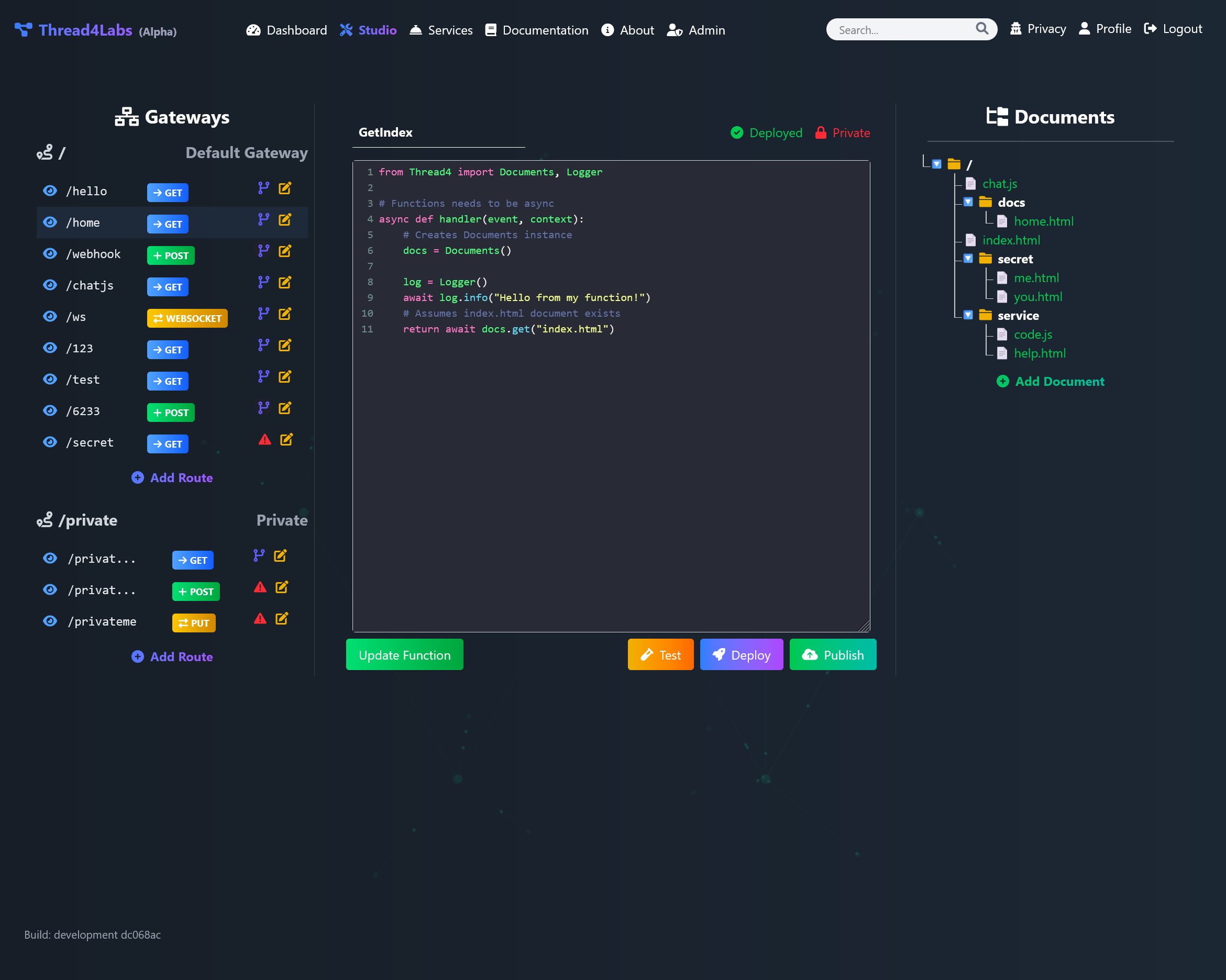The image size is (1226, 980).
Task: Click the branch icon for /hello route
Action: tap(263, 188)
